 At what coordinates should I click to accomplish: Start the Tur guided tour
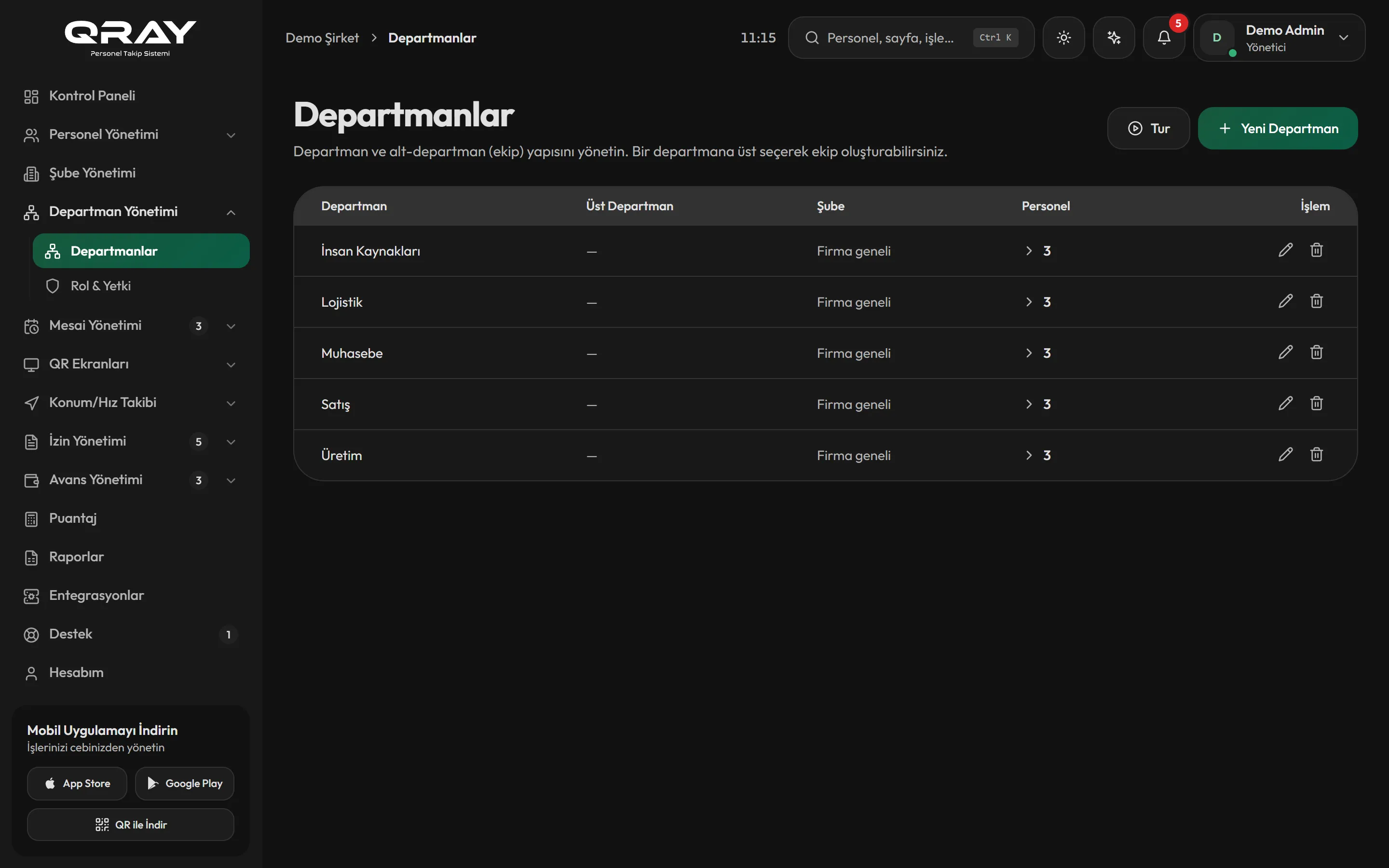pyautogui.click(x=1148, y=129)
